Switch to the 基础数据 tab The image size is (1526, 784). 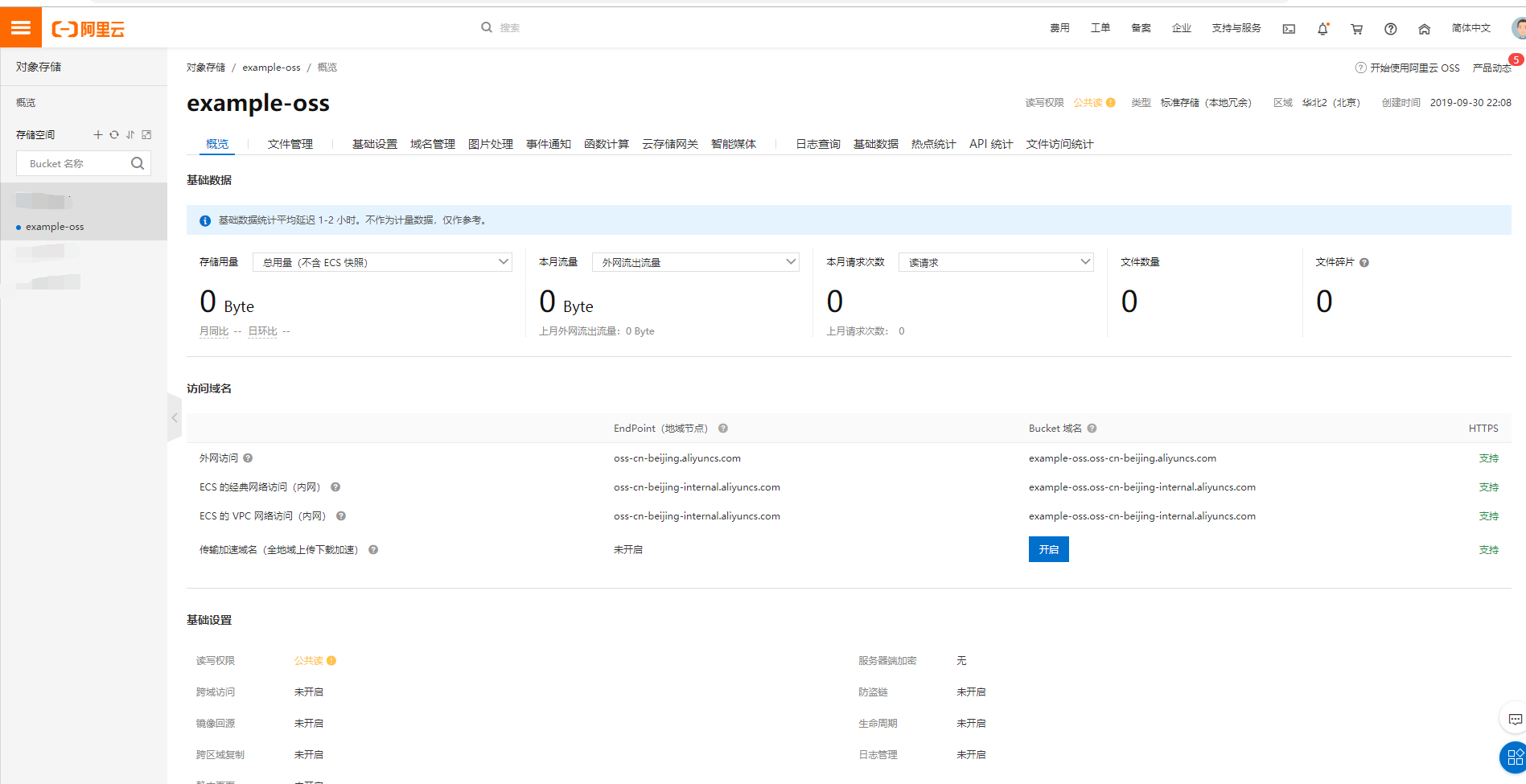point(876,144)
